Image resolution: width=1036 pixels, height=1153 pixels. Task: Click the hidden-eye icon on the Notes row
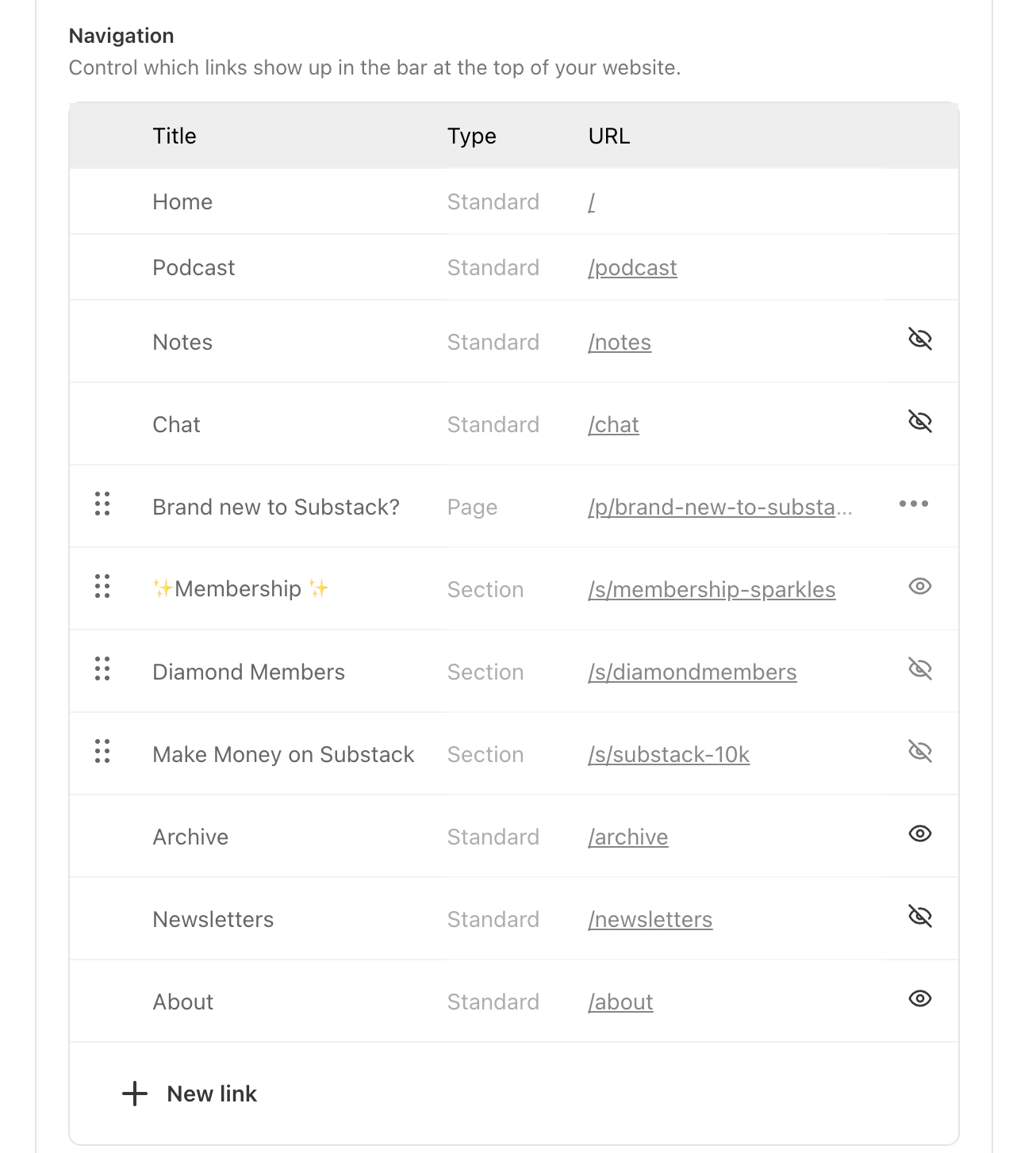920,339
